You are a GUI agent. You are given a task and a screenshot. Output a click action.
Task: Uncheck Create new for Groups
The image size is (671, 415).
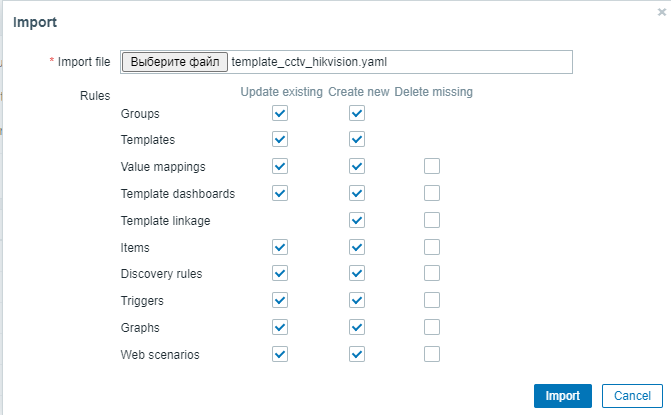[x=357, y=114]
